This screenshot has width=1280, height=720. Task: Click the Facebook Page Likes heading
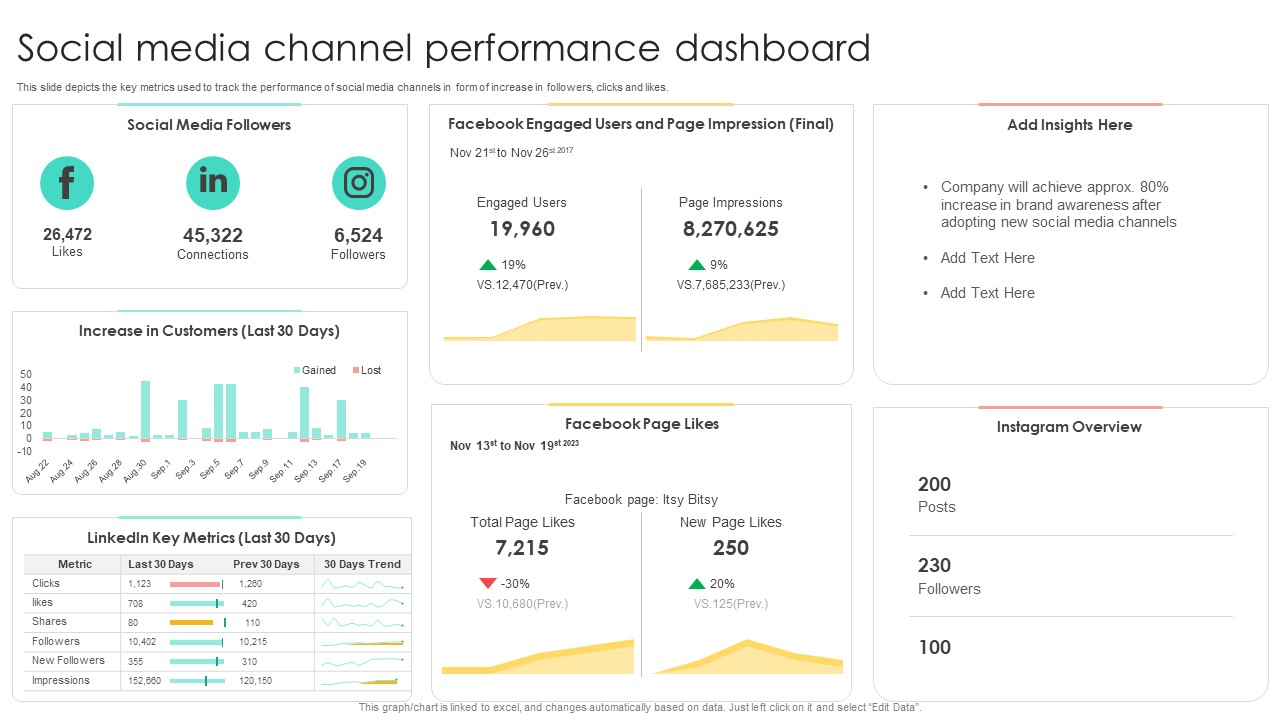[x=642, y=424]
